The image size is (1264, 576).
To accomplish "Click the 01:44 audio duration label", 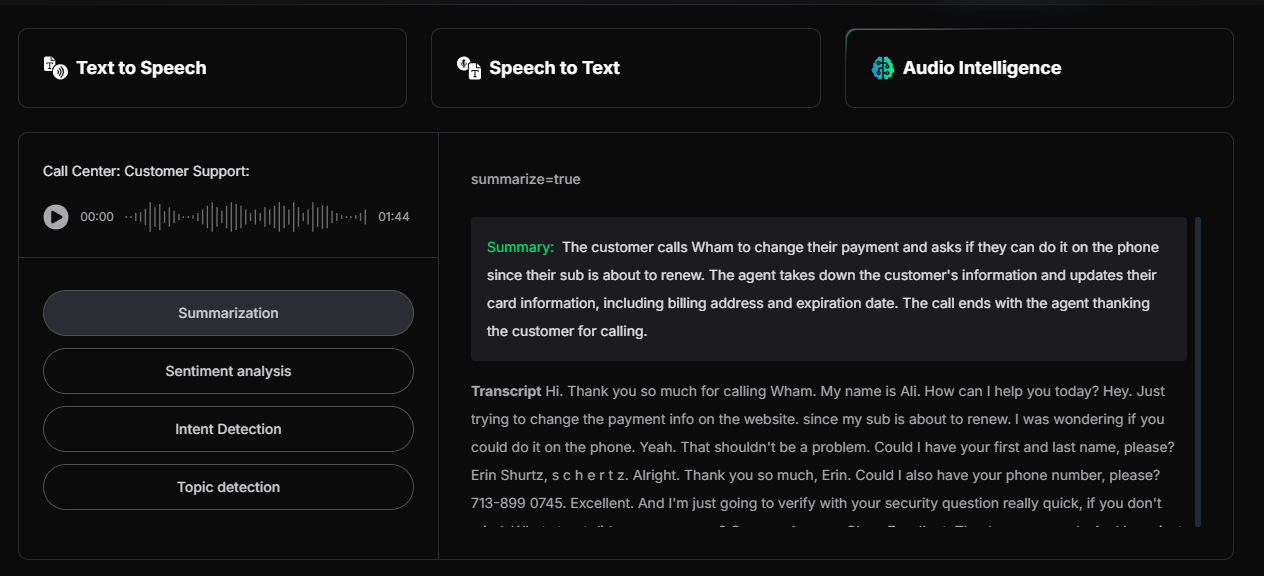I will coord(394,217).
